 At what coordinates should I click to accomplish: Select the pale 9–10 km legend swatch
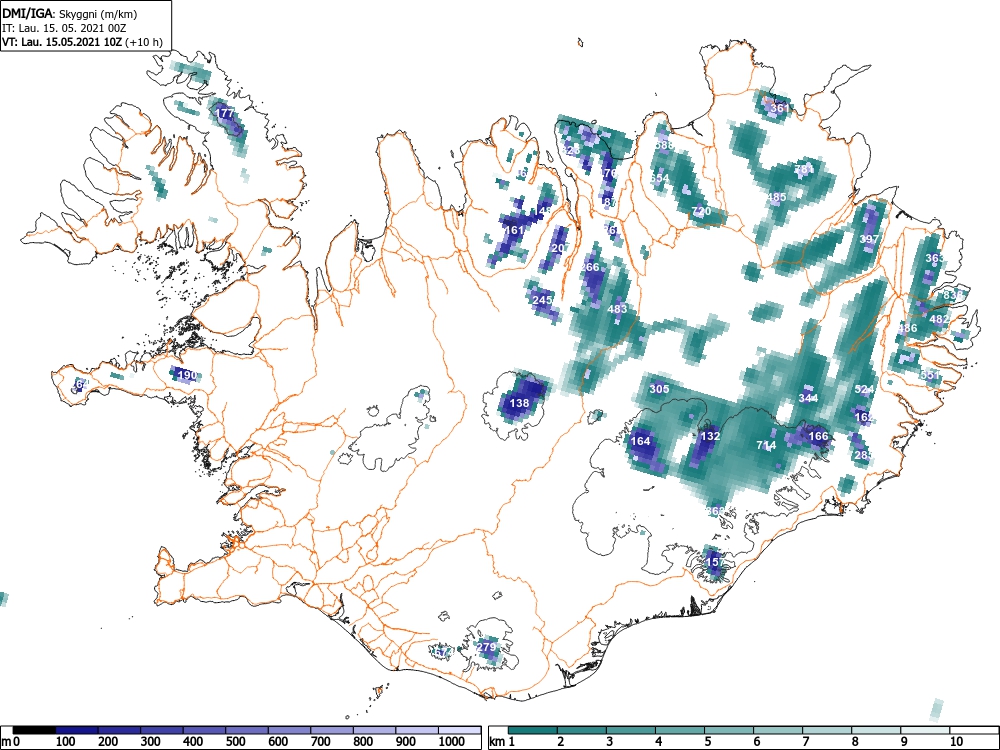click(925, 730)
